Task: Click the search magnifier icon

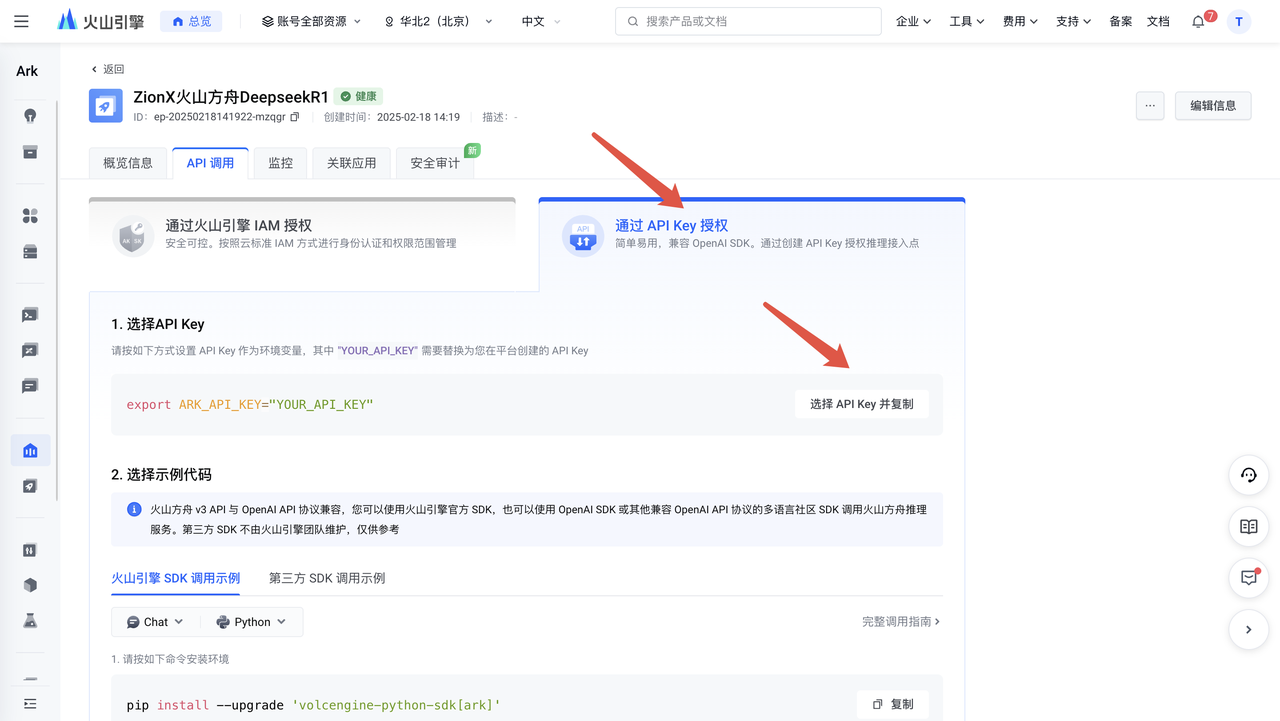Action: [x=633, y=21]
